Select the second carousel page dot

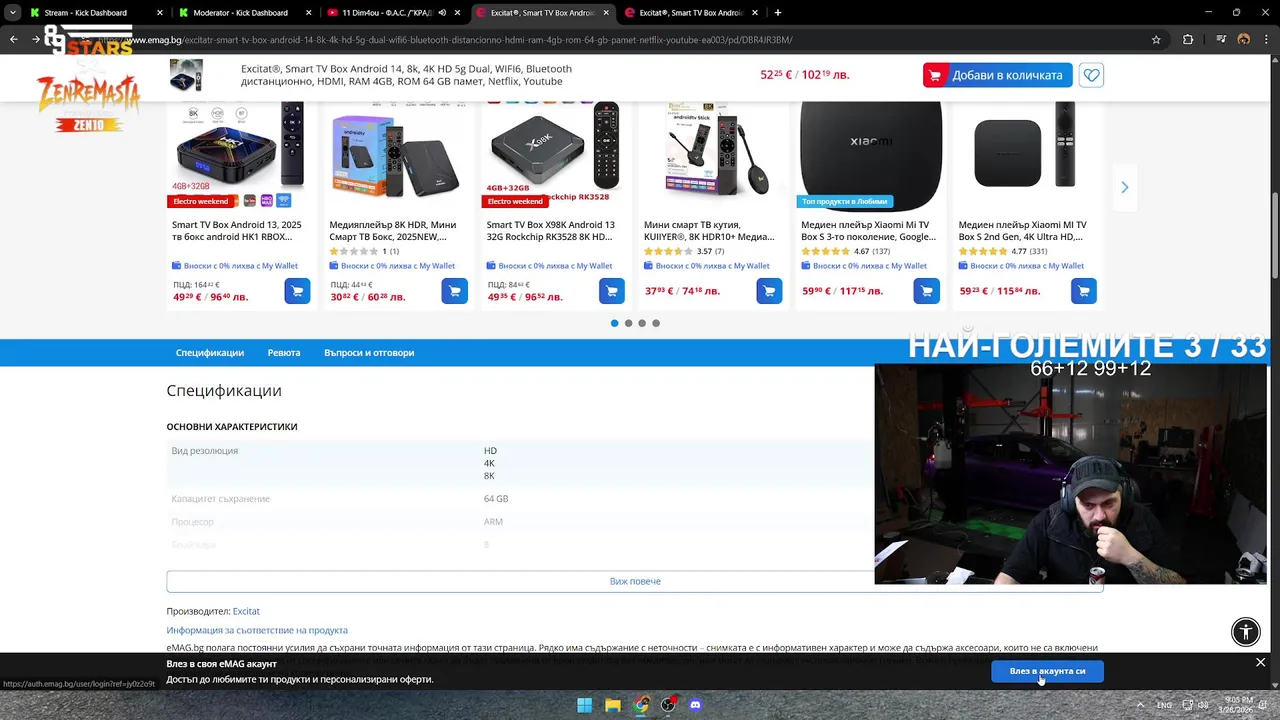(x=628, y=323)
